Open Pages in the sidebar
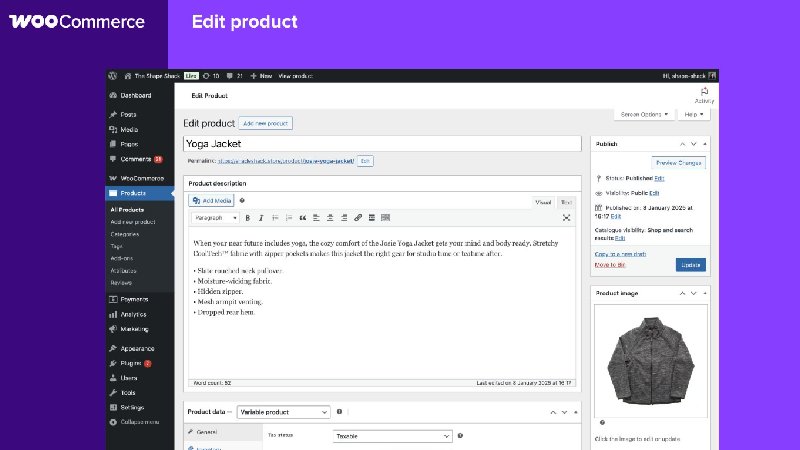This screenshot has height=450, width=800. tap(129, 144)
